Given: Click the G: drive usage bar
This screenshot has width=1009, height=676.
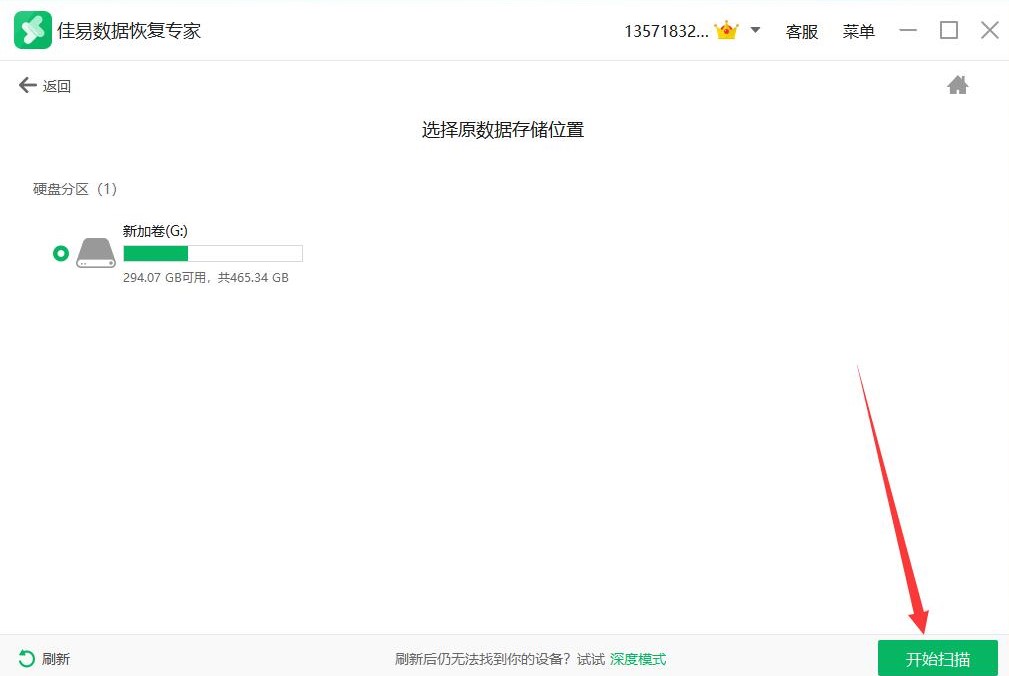Looking at the screenshot, I should pyautogui.click(x=212, y=254).
